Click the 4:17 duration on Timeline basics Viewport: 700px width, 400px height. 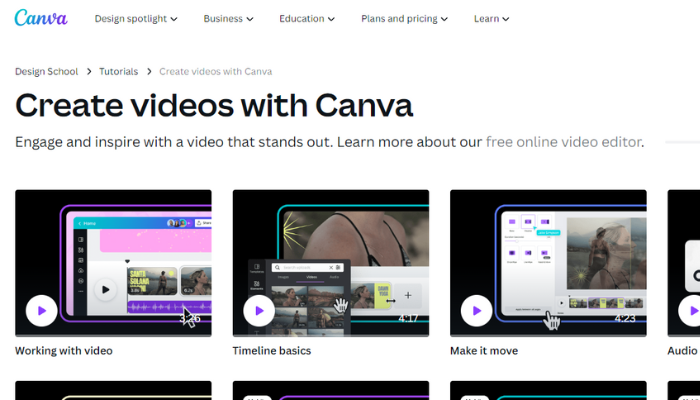(x=408, y=318)
